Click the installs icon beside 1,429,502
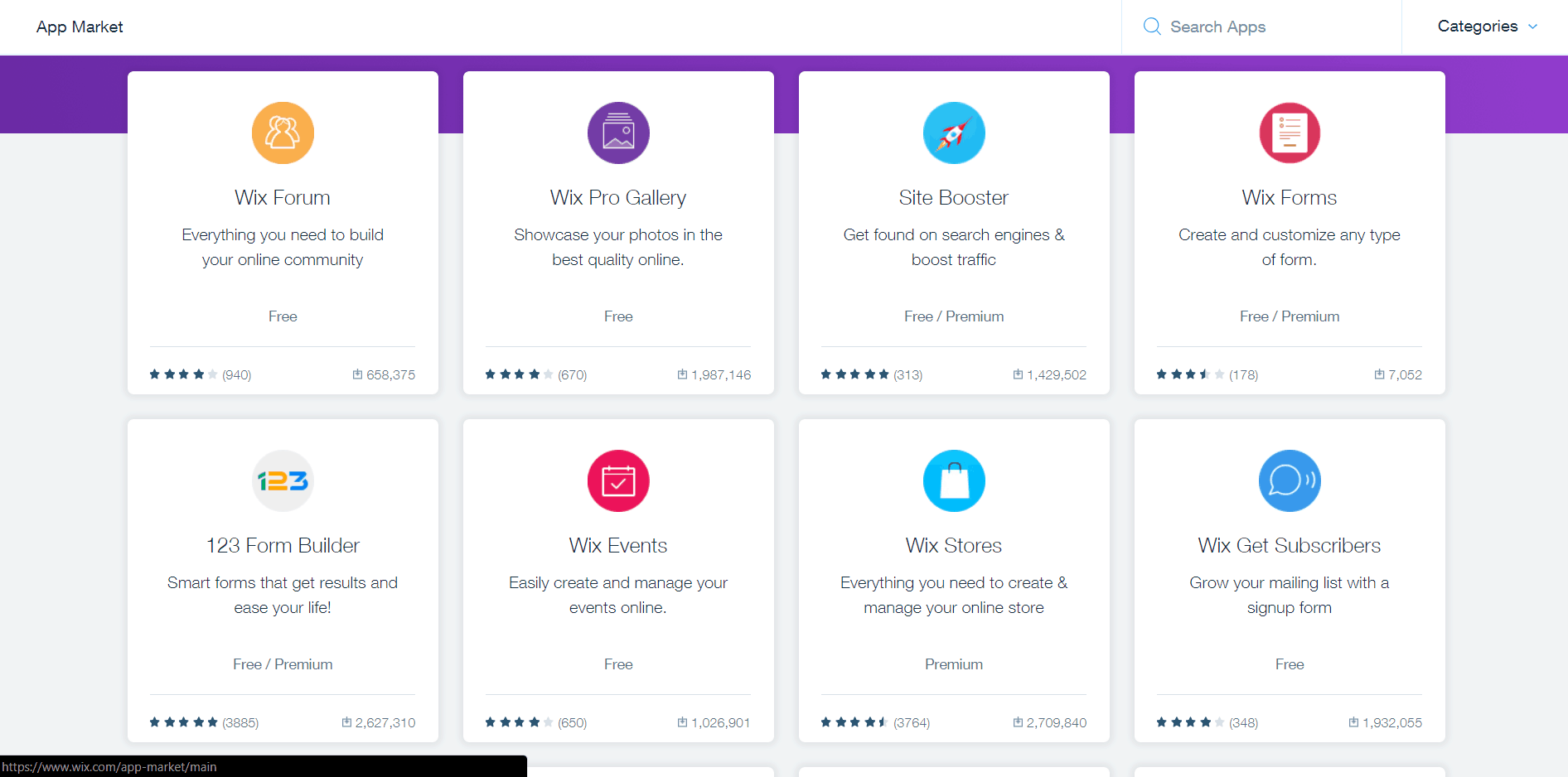 point(1018,374)
